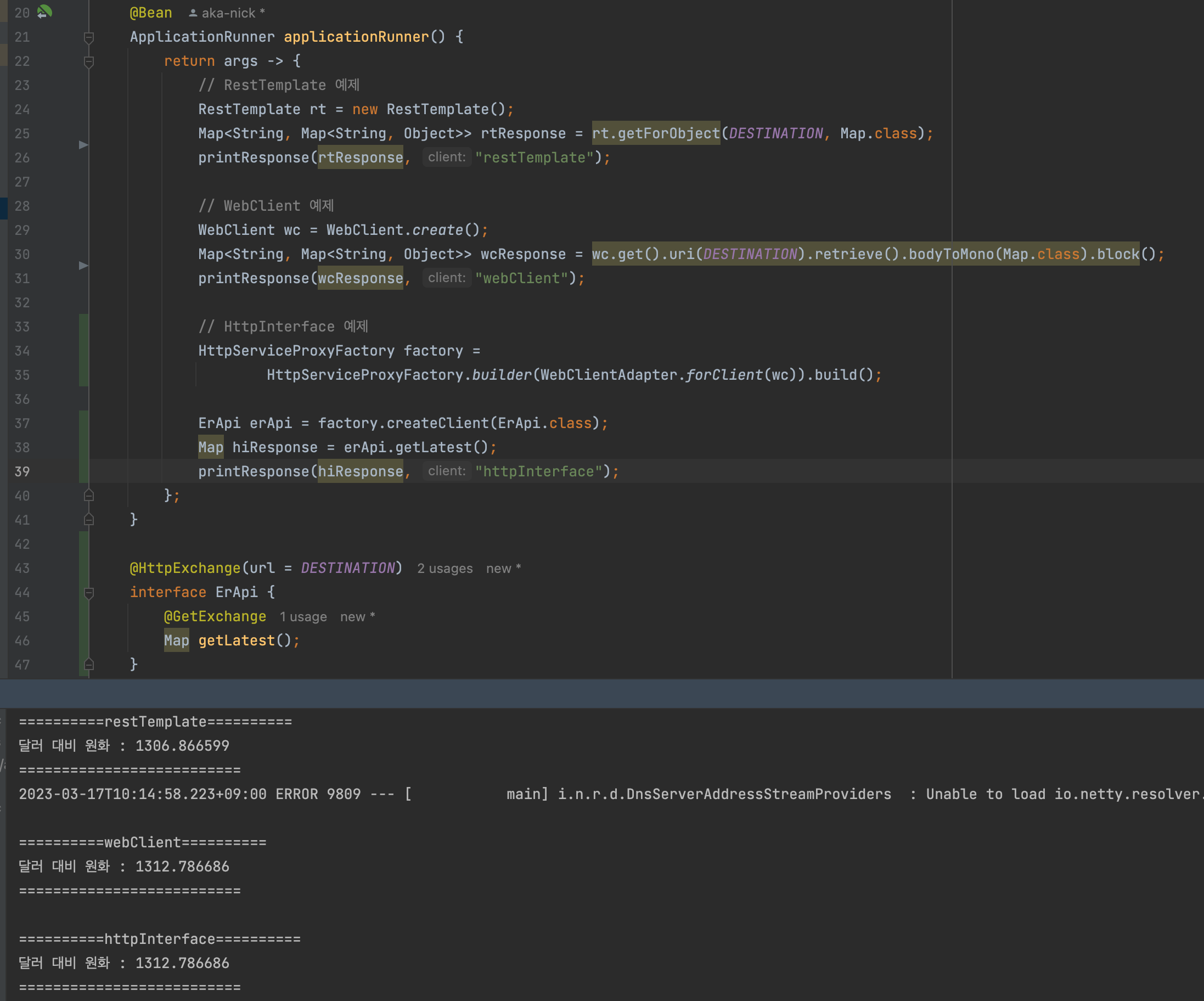Click the 'new *' author hint next to @HttpExchange

[x=503, y=568]
